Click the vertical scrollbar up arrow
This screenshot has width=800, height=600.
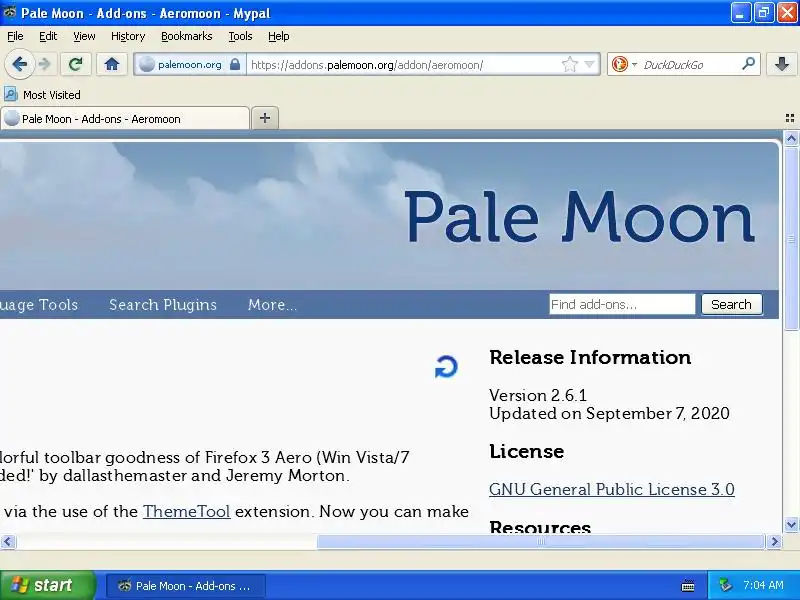(x=791, y=138)
